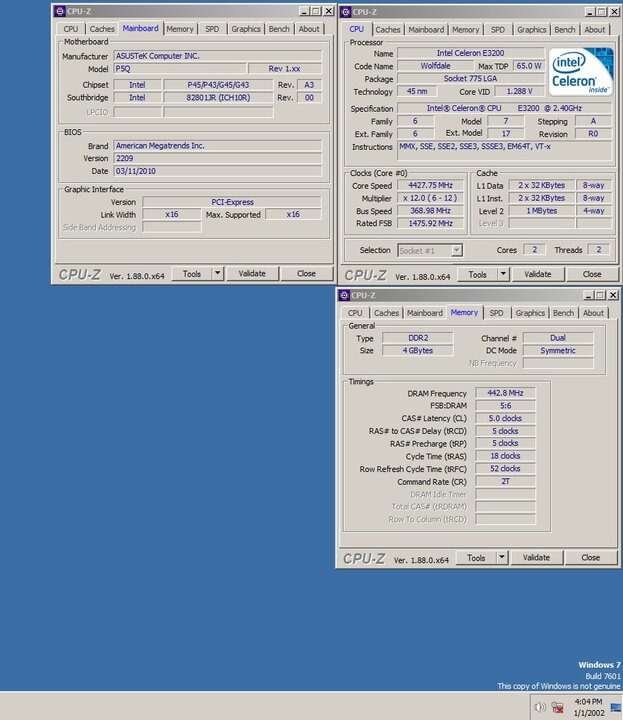Click the P5Q model field
Screen dimensions: 623x720
click(180, 69)
